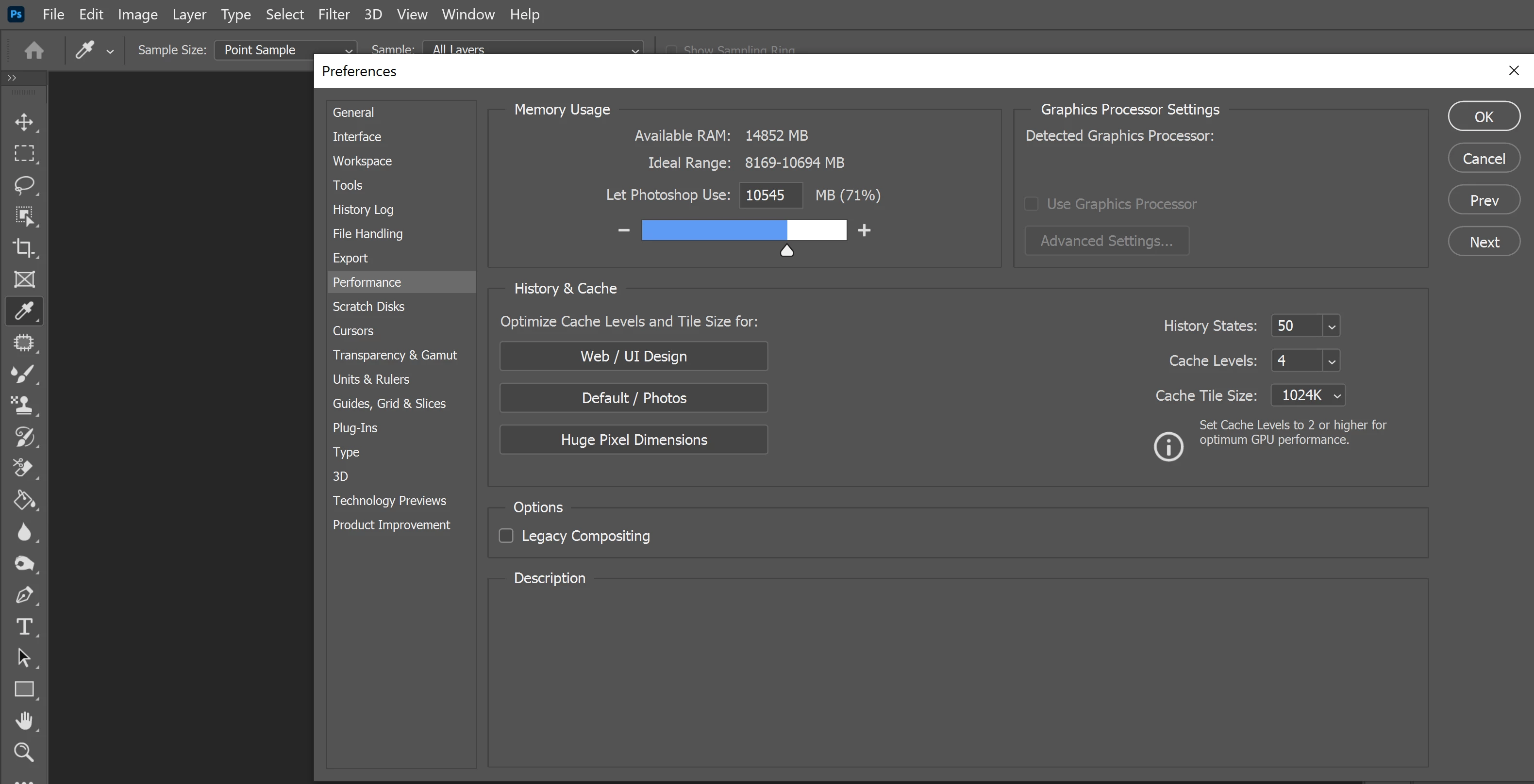
Task: Enable the Legacy Compositing checkbox
Action: pyautogui.click(x=506, y=536)
